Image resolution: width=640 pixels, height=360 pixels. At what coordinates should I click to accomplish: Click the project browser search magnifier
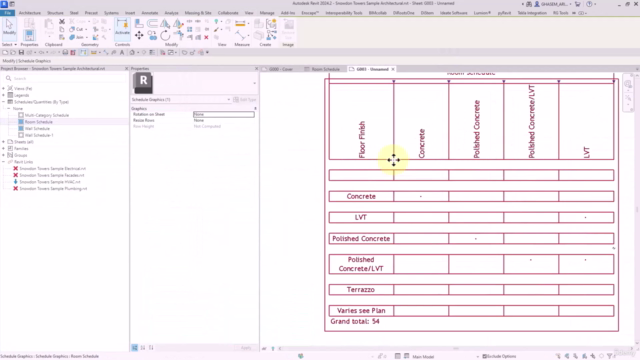pos(8,78)
